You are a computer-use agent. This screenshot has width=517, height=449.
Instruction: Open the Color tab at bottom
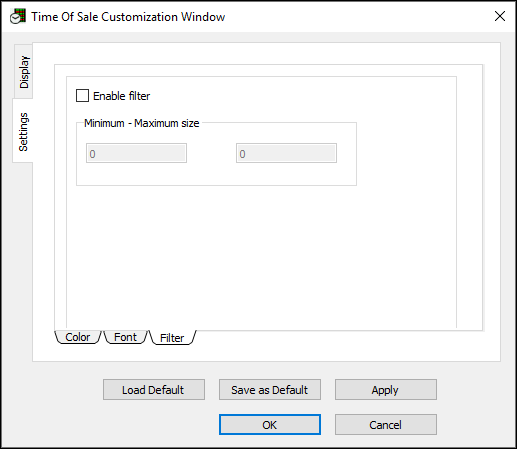tap(78, 337)
